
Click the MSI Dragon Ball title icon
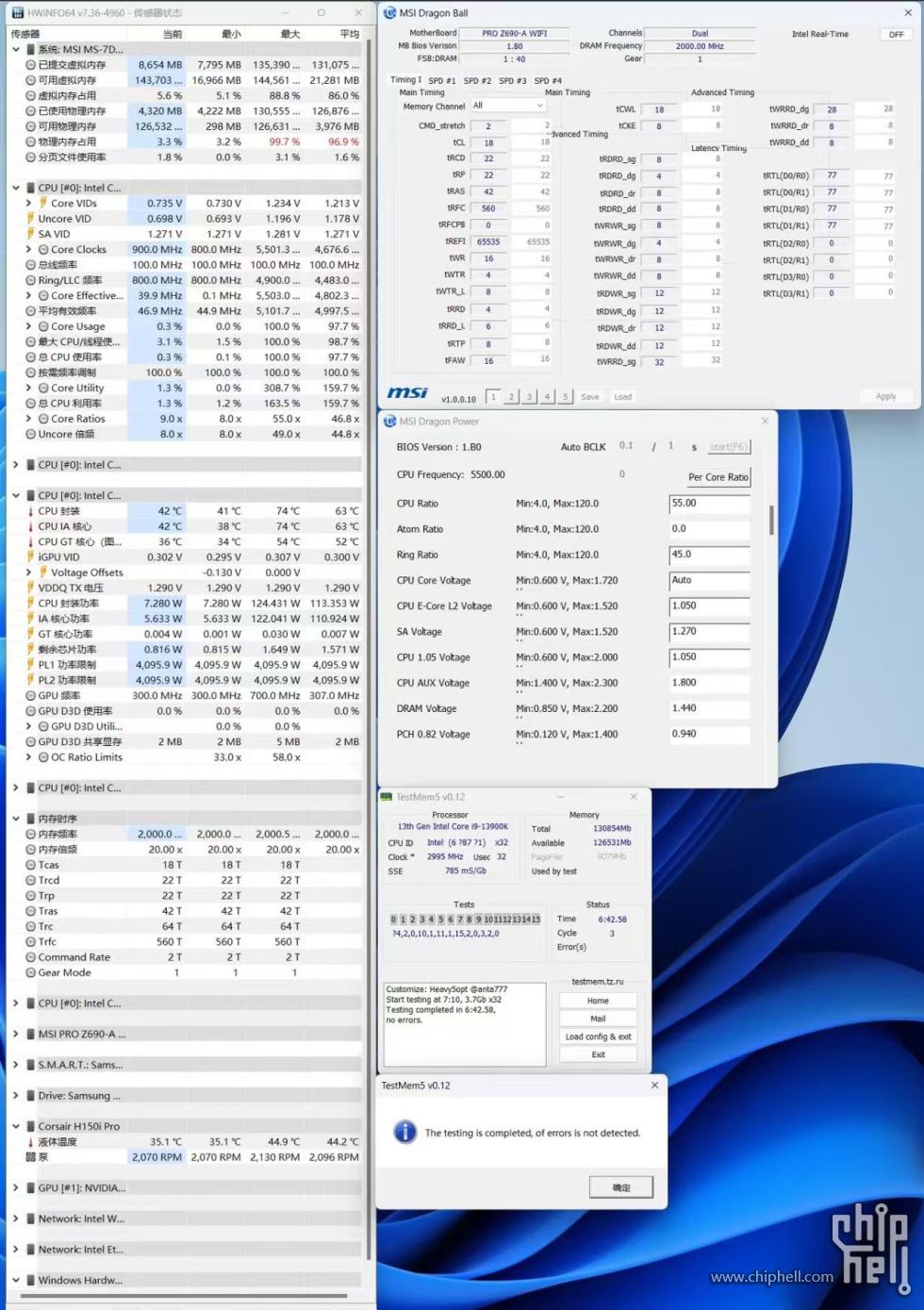click(x=389, y=13)
